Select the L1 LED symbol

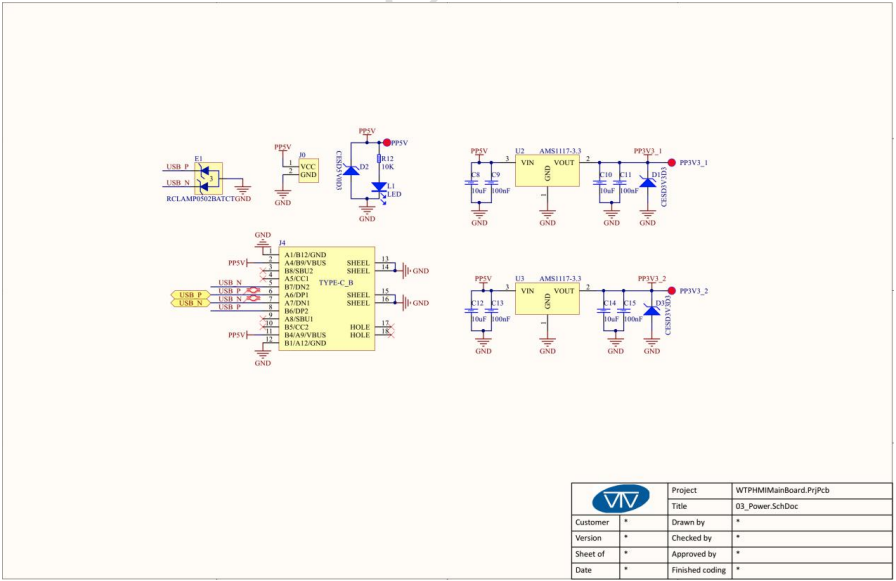coord(379,187)
